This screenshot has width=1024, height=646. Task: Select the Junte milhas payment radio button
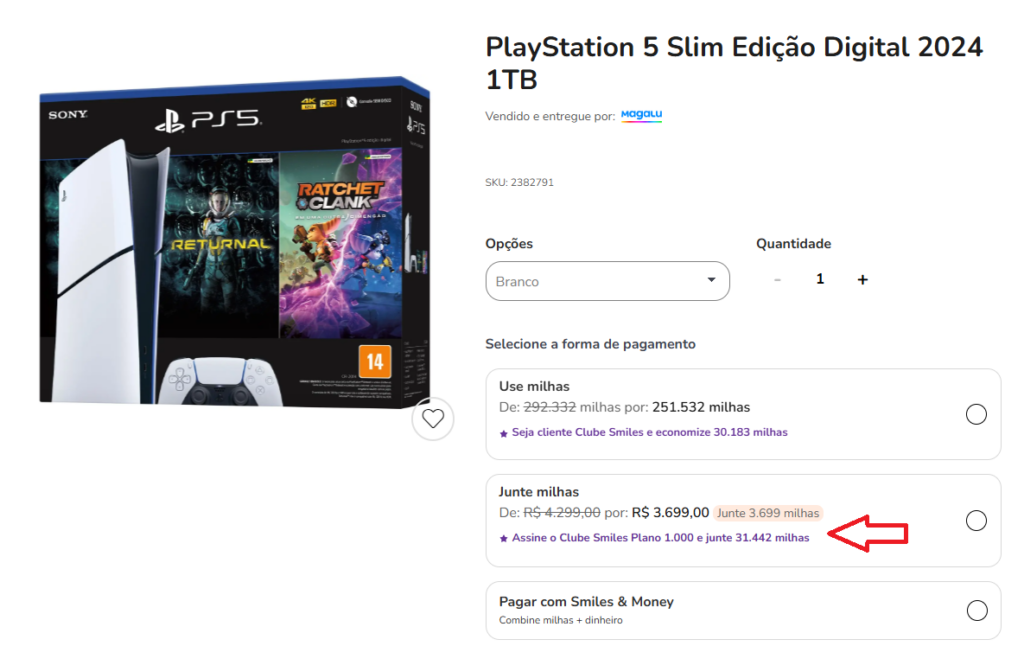(976, 521)
